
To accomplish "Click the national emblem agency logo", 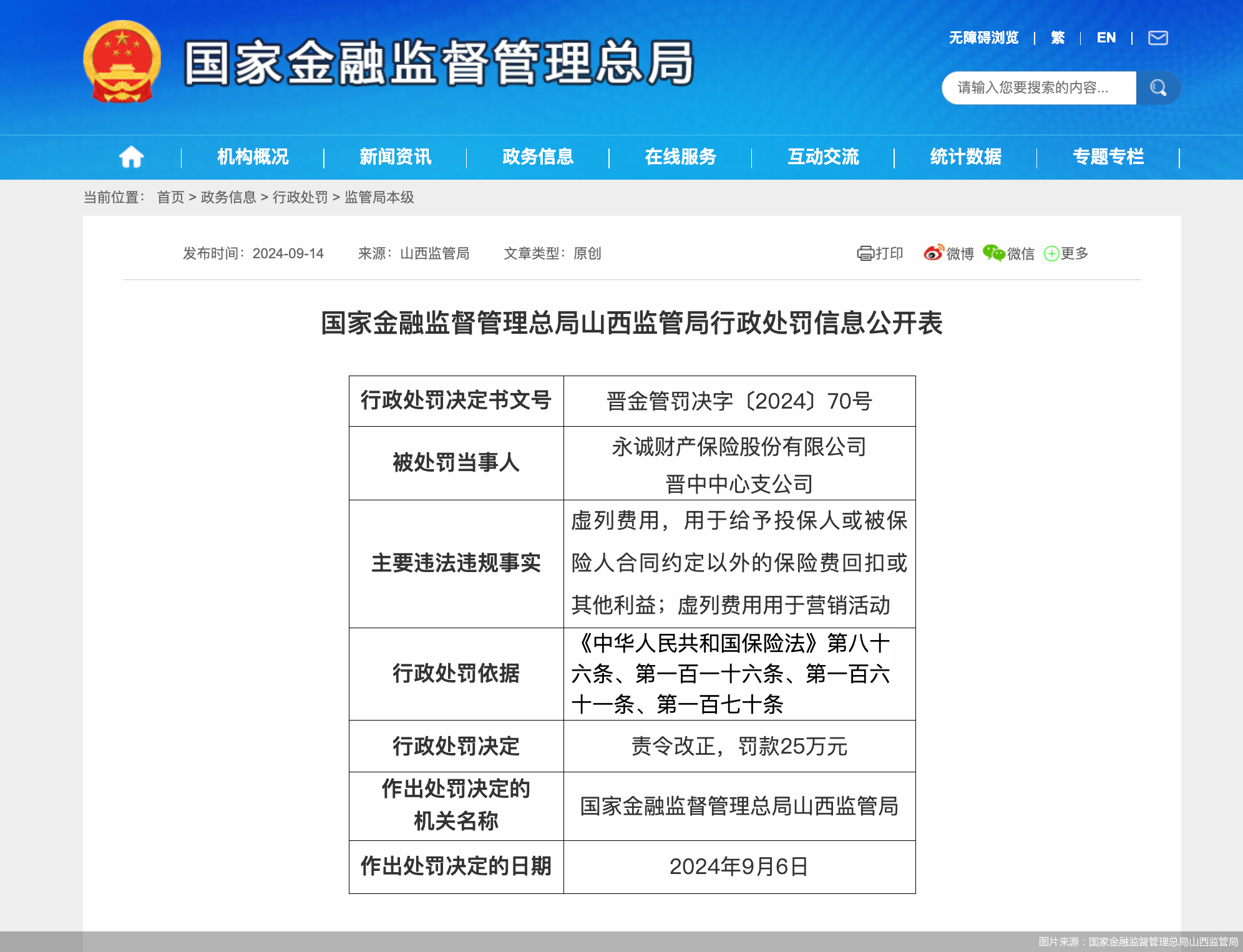I will pos(122,62).
